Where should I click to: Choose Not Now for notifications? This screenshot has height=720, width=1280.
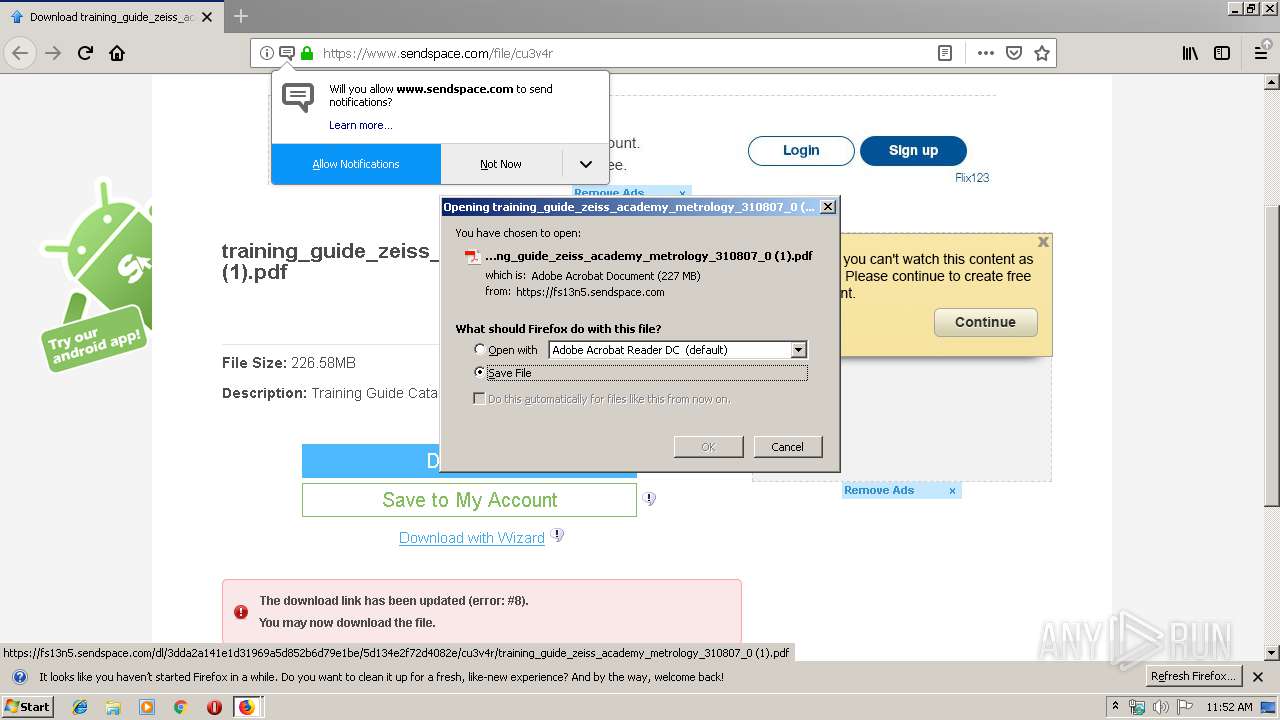pyautogui.click(x=501, y=164)
